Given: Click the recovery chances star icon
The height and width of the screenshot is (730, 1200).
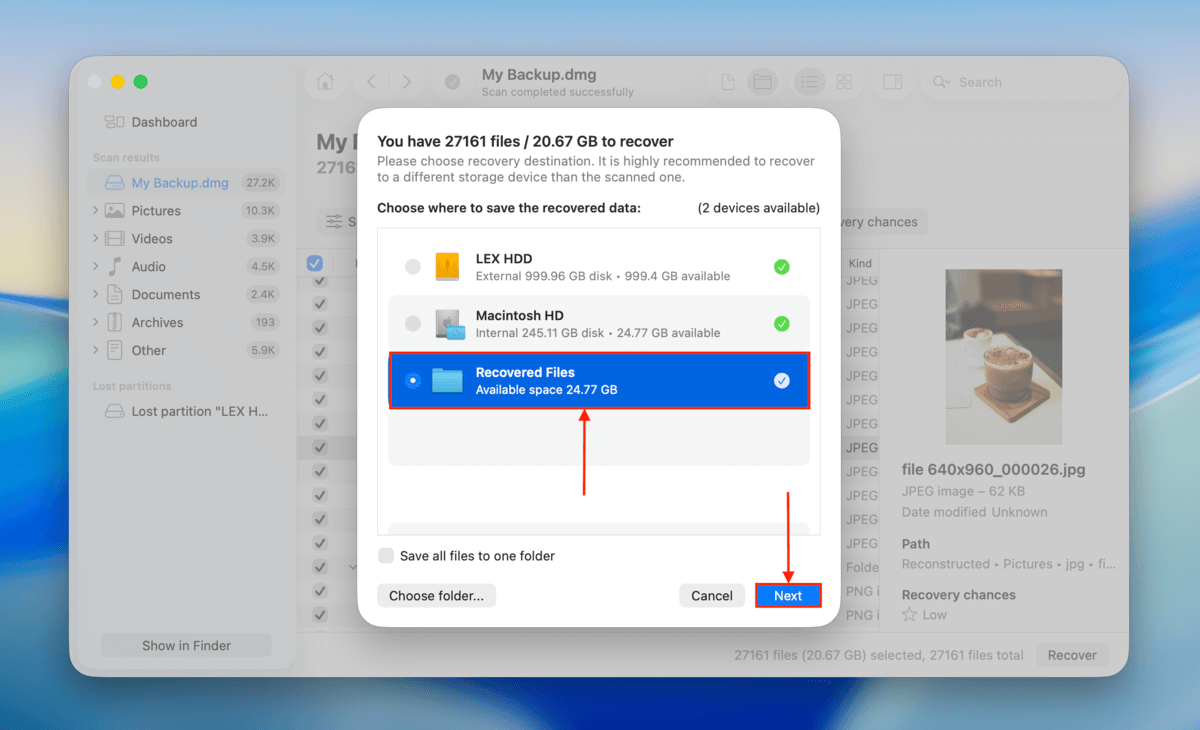Looking at the screenshot, I should (909, 615).
